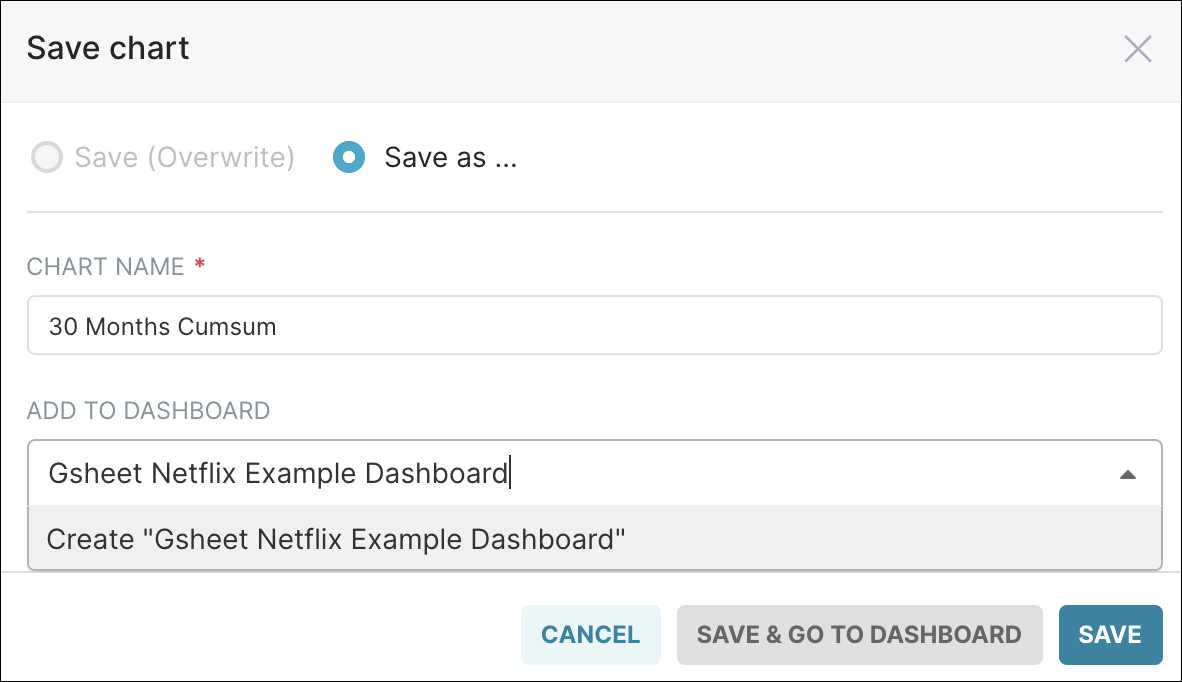Click the X icon in the corner

click(x=1138, y=48)
